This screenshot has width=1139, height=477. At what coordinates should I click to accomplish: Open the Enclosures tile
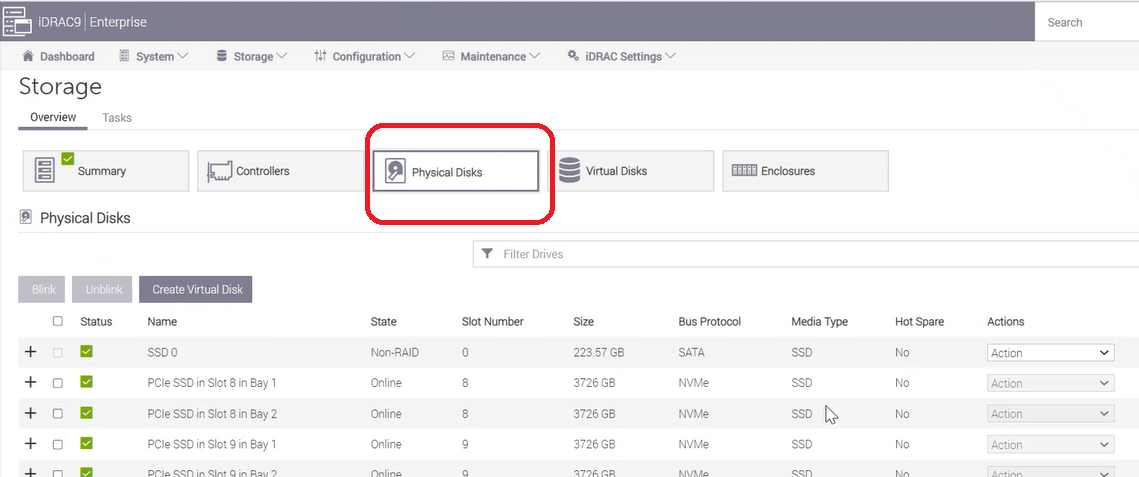806,171
